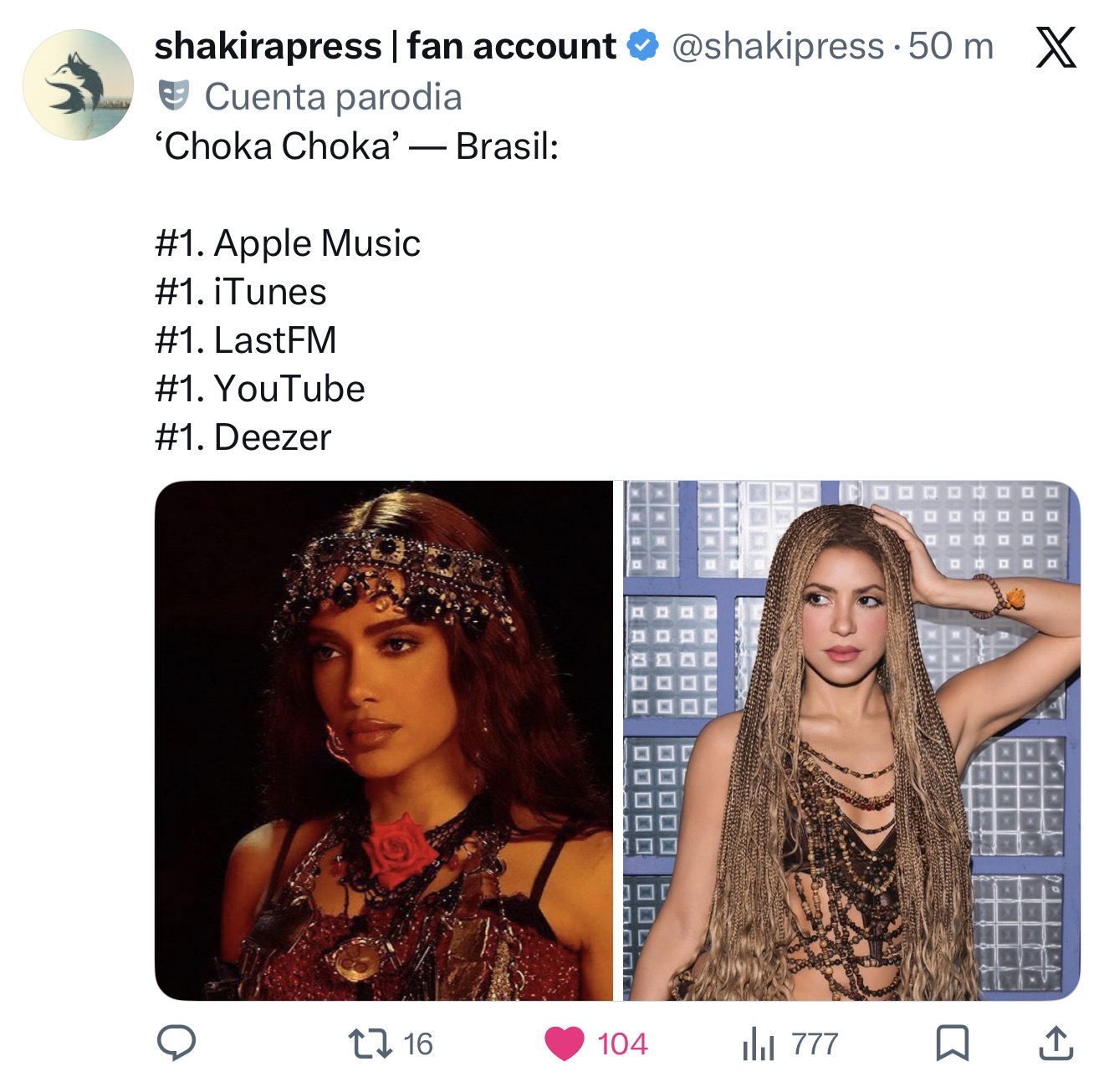Click the 104 likes count
The width and height of the screenshot is (1104, 1092).
622,1044
